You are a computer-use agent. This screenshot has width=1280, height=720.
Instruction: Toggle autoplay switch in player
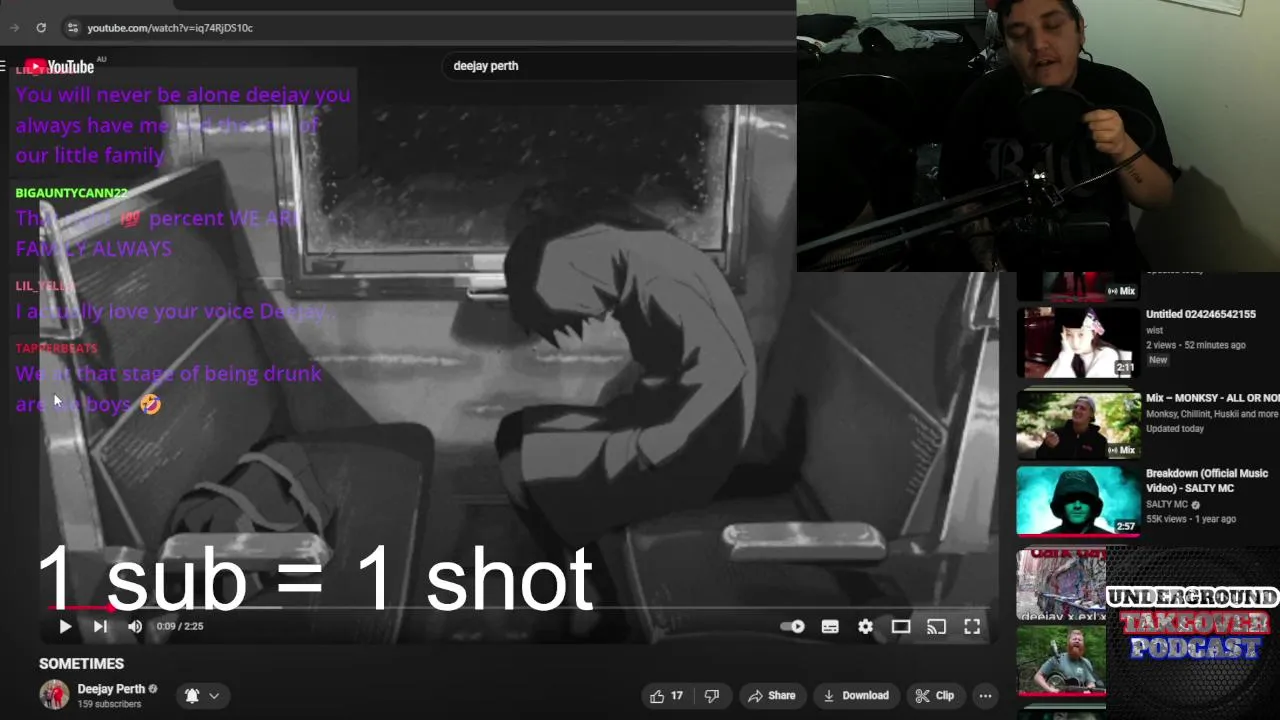tap(793, 626)
